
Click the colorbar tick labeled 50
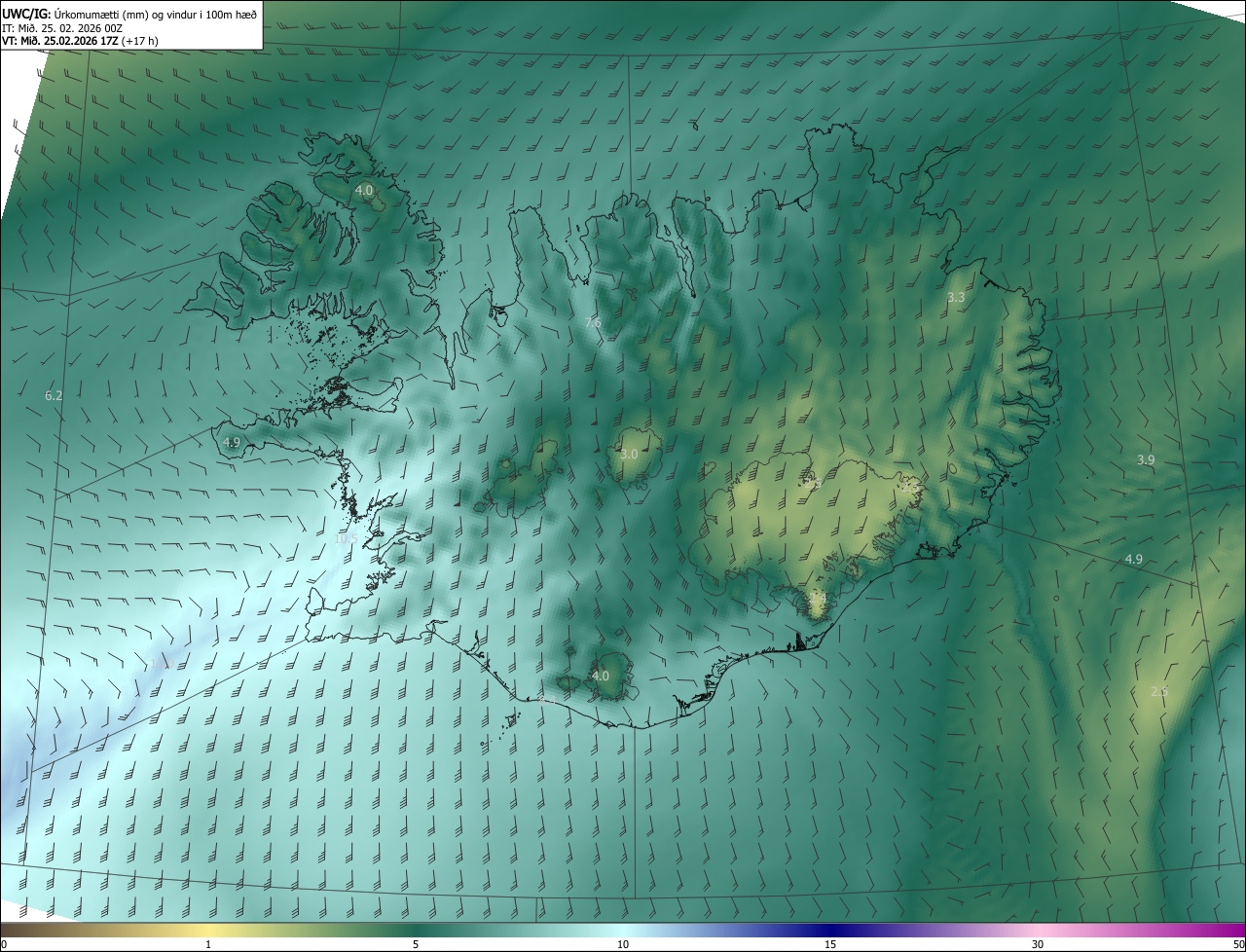tap(1238, 944)
